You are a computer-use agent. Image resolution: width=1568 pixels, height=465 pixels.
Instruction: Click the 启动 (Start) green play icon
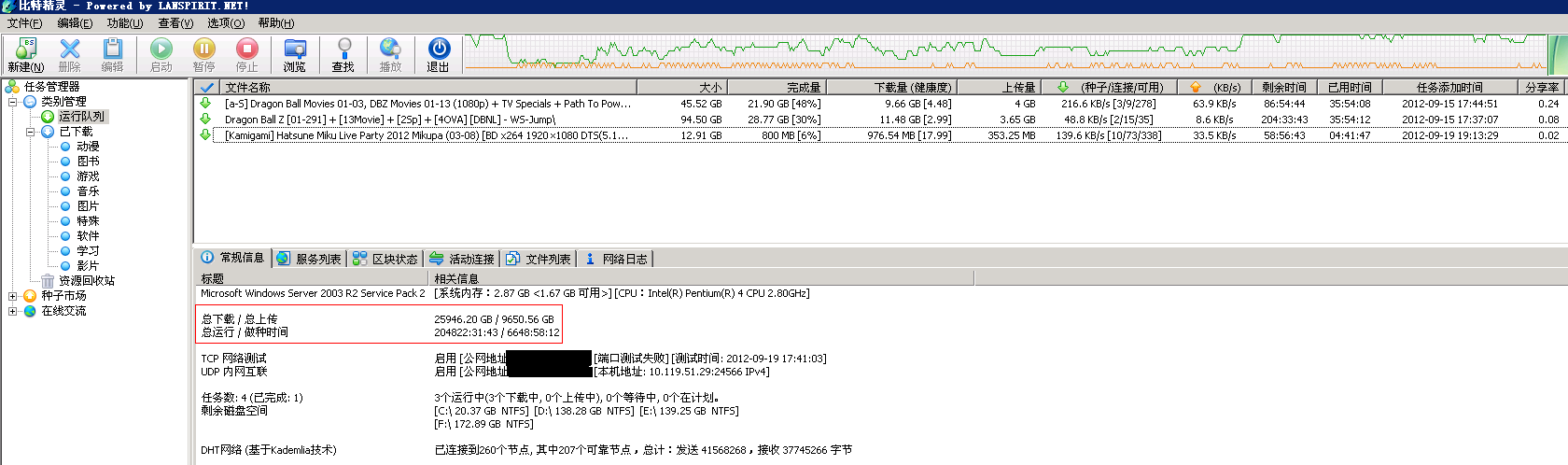(161, 49)
